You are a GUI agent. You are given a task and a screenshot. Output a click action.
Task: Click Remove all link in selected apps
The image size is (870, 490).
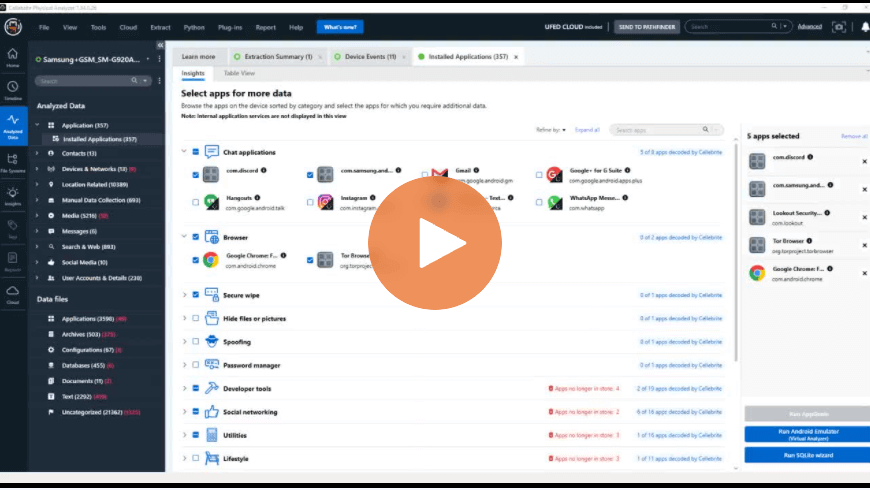(x=854, y=136)
